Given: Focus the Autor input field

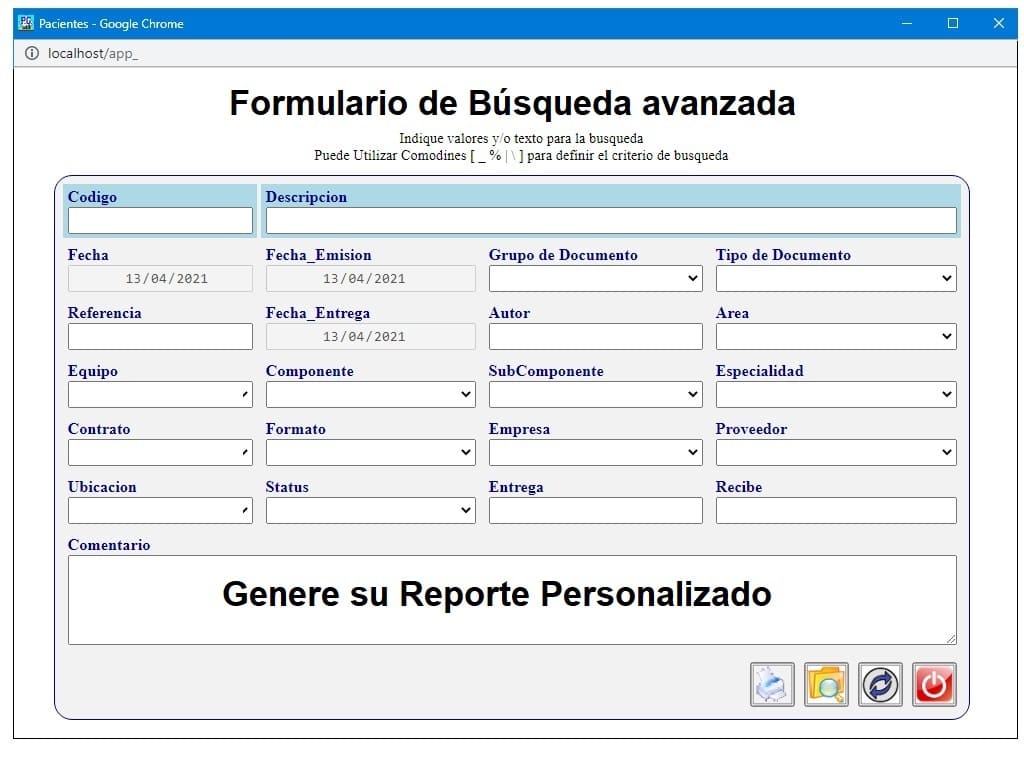Looking at the screenshot, I should point(596,337).
